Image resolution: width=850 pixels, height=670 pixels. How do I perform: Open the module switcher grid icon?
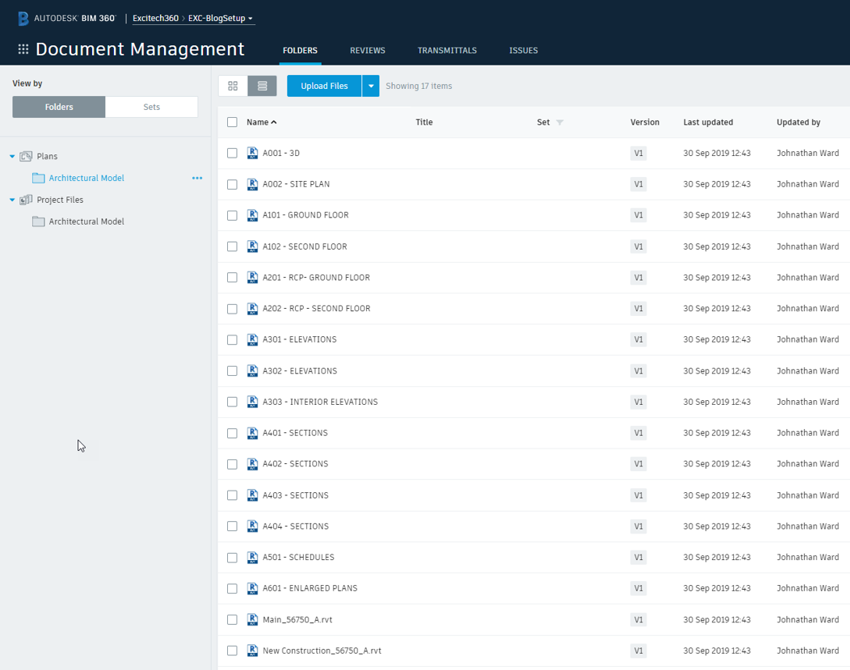pyautogui.click(x=23, y=49)
